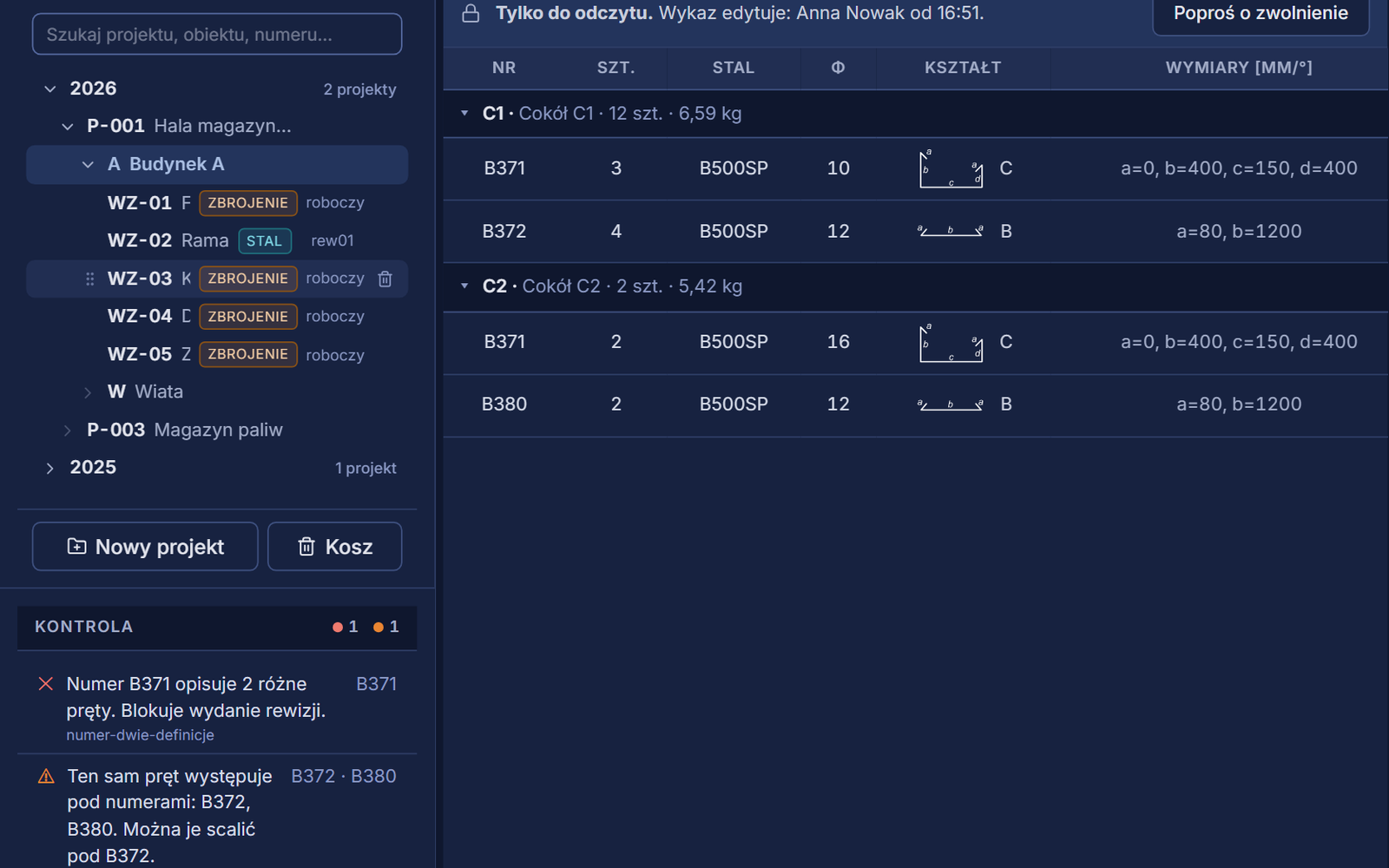The image size is (1389, 868).
Task: Click the orange warning count in Kontrola
Action: click(x=386, y=627)
